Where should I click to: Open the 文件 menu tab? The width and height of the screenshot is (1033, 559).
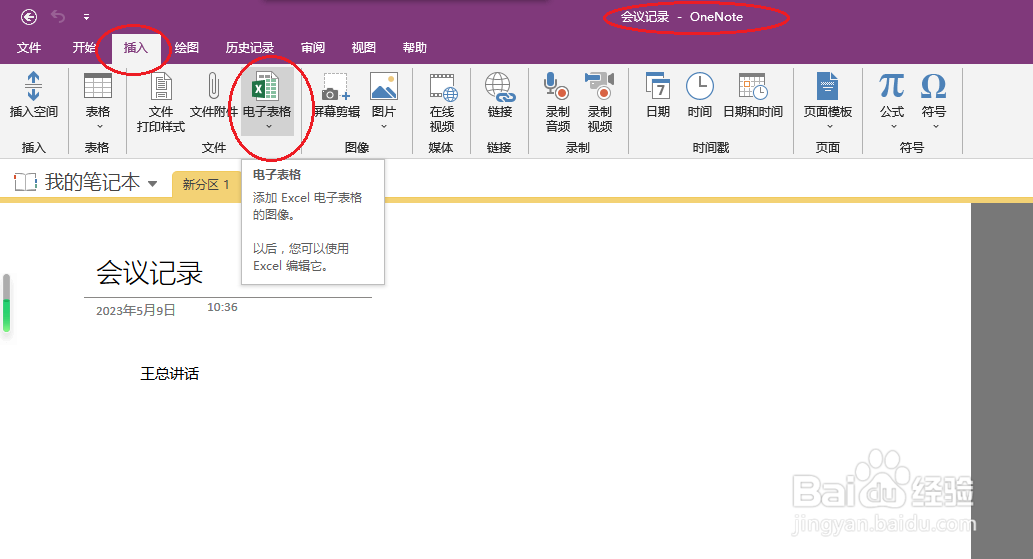[x=29, y=47]
